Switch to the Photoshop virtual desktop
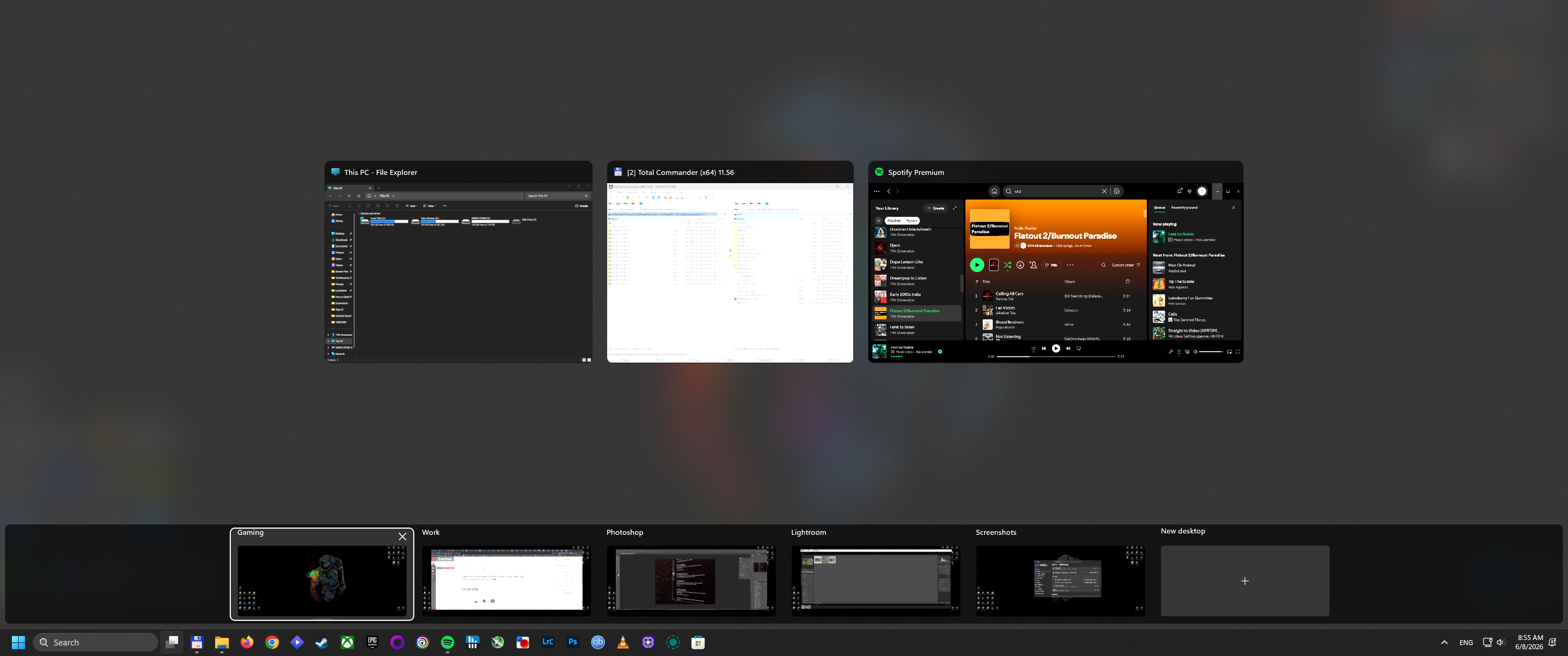The width and height of the screenshot is (1568, 656). [691, 580]
